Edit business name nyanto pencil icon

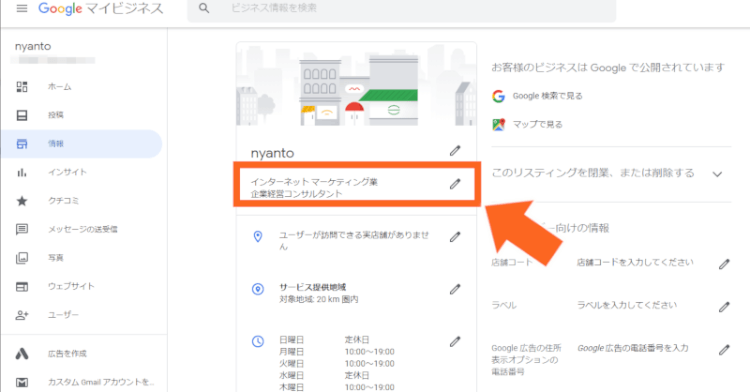455,151
